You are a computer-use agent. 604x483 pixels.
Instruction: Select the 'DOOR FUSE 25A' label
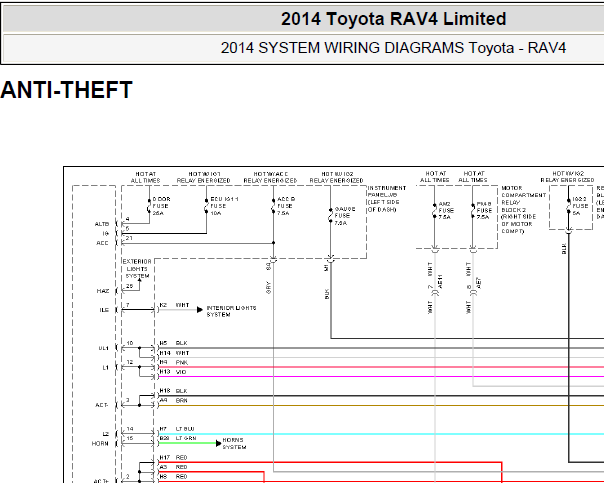pos(161,206)
